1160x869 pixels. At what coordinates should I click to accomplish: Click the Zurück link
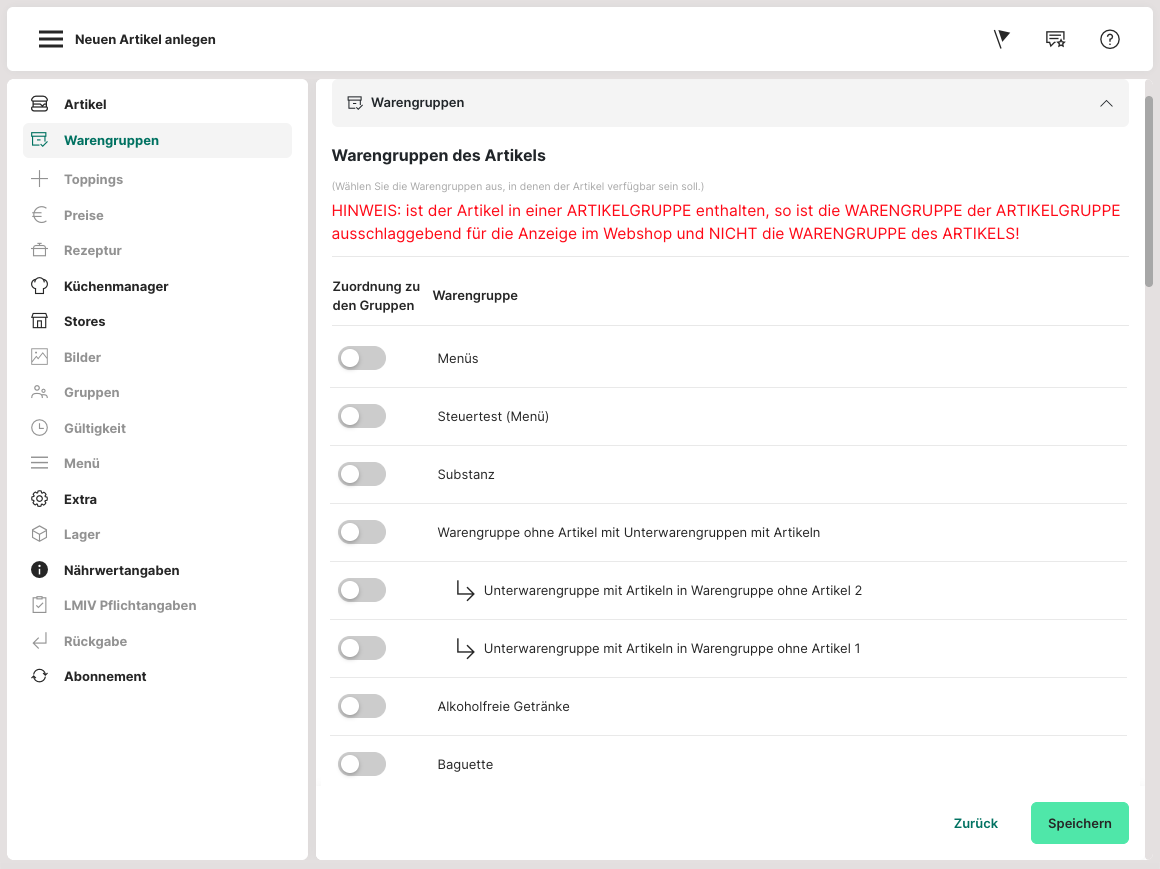[x=975, y=823]
